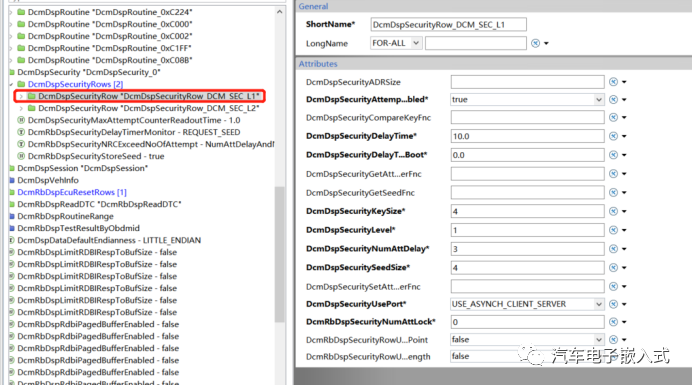
Task: Click the DcmDspSecurityDelayTime value field
Action: tap(527, 136)
